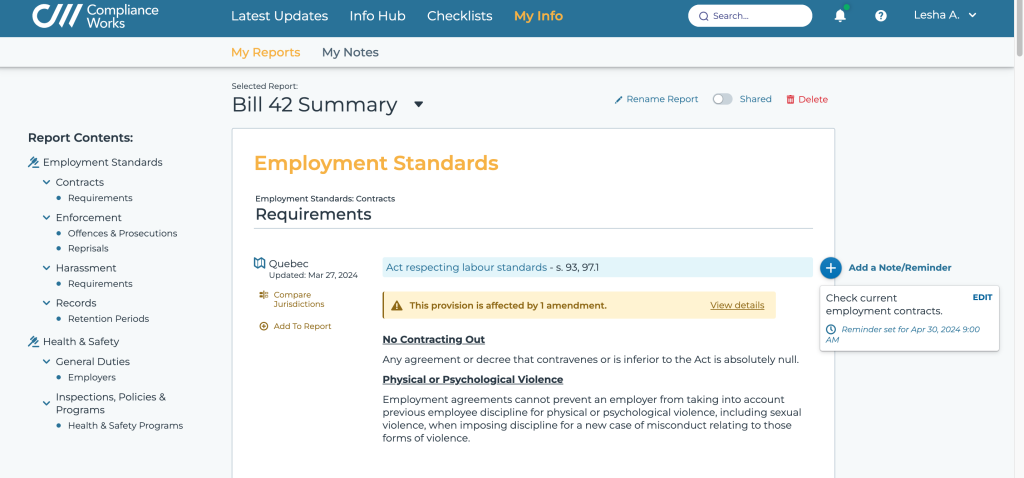The image size is (1024, 478).
Task: Open Requirements under Harassment
Action: 100,283
